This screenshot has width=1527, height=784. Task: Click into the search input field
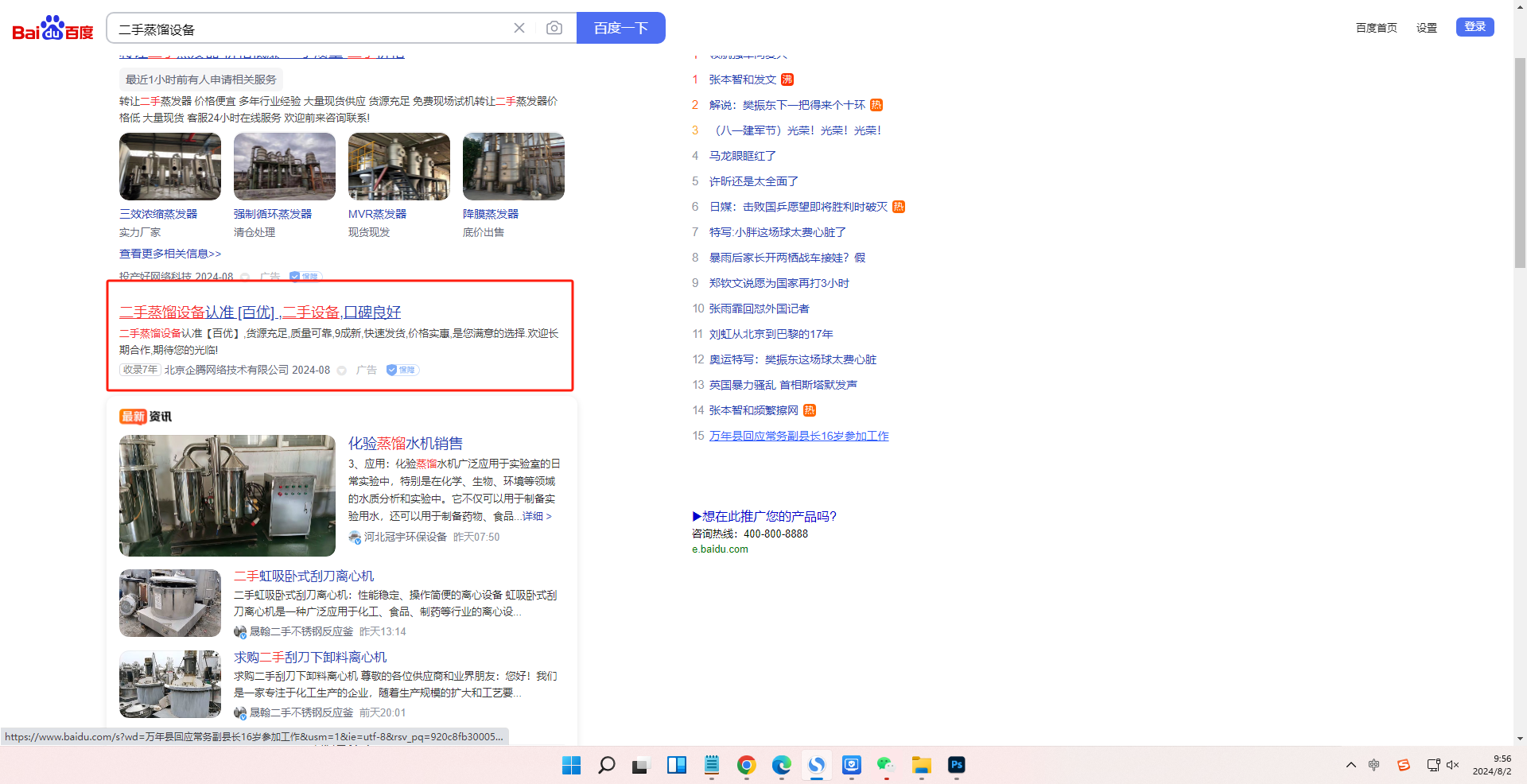click(x=310, y=29)
